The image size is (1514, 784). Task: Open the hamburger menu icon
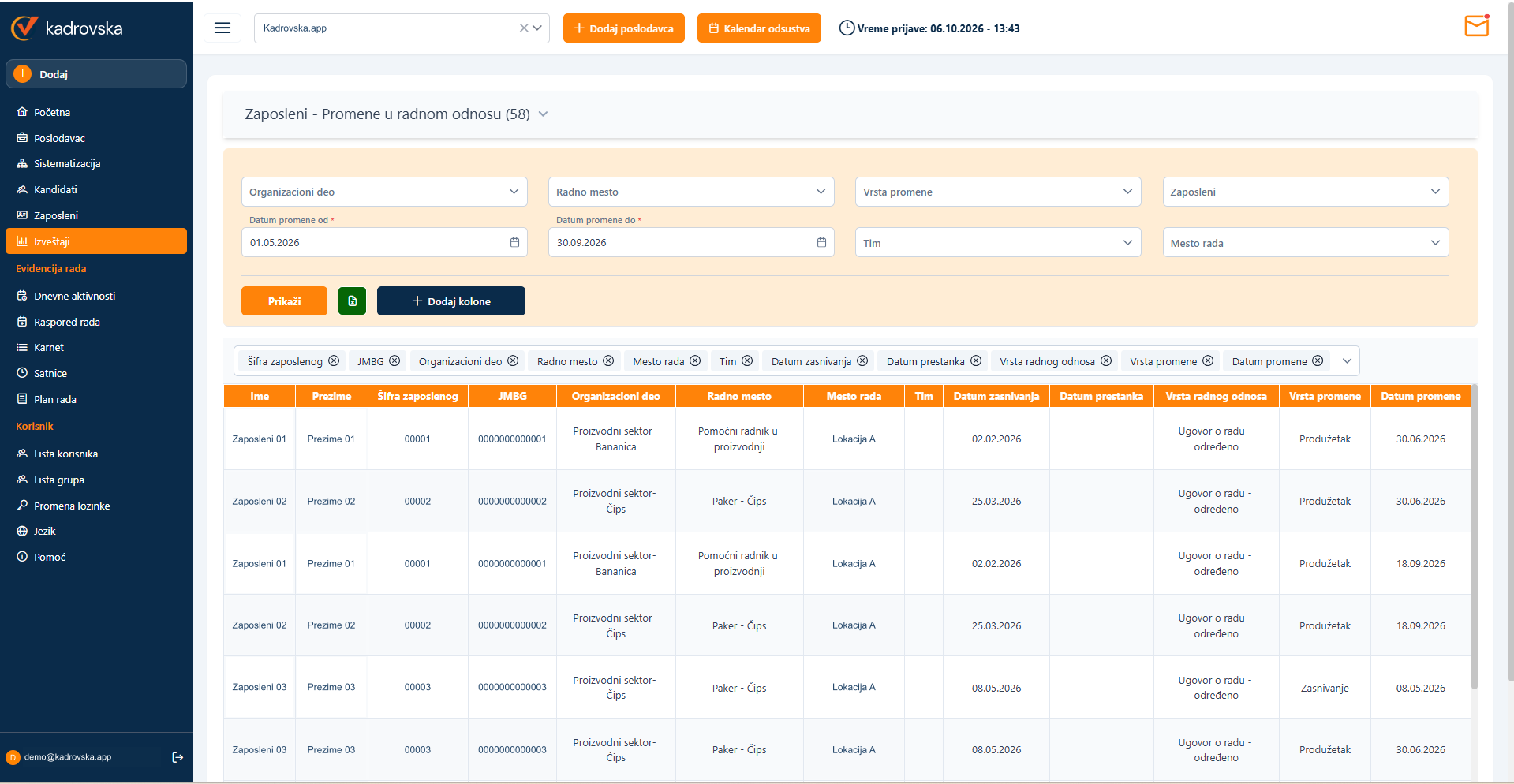point(222,28)
